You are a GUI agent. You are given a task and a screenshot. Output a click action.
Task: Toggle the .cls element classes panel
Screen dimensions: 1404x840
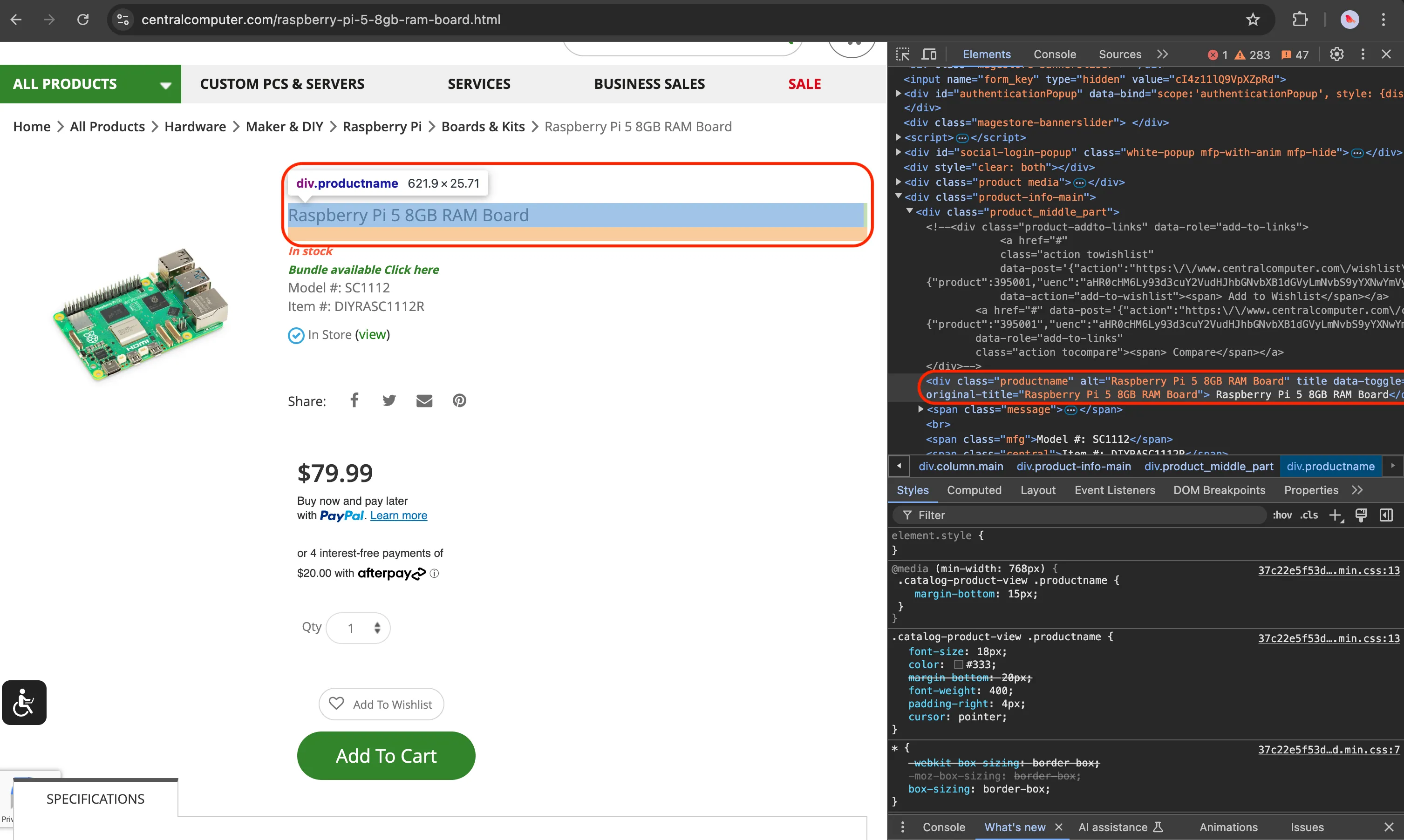1309,515
